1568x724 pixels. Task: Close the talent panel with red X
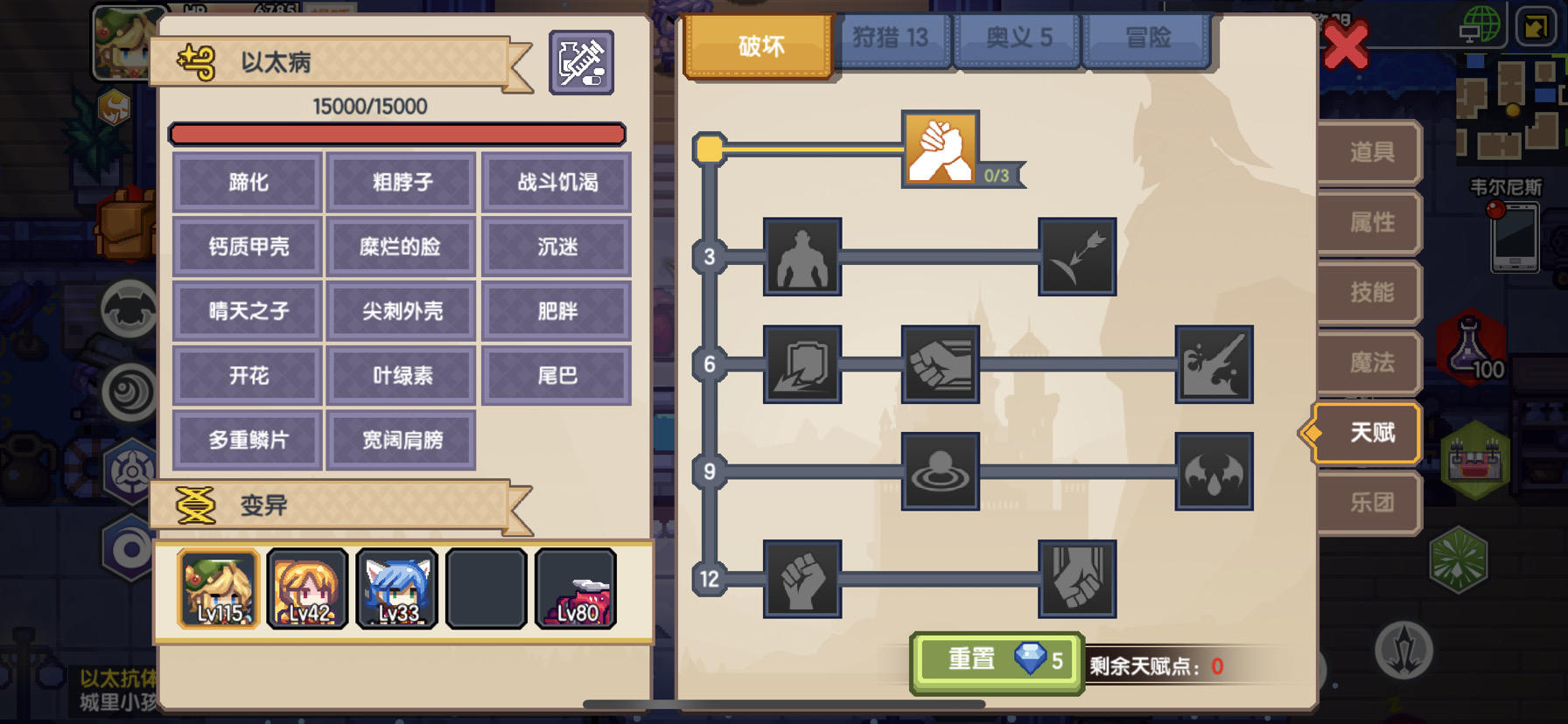[x=1346, y=45]
